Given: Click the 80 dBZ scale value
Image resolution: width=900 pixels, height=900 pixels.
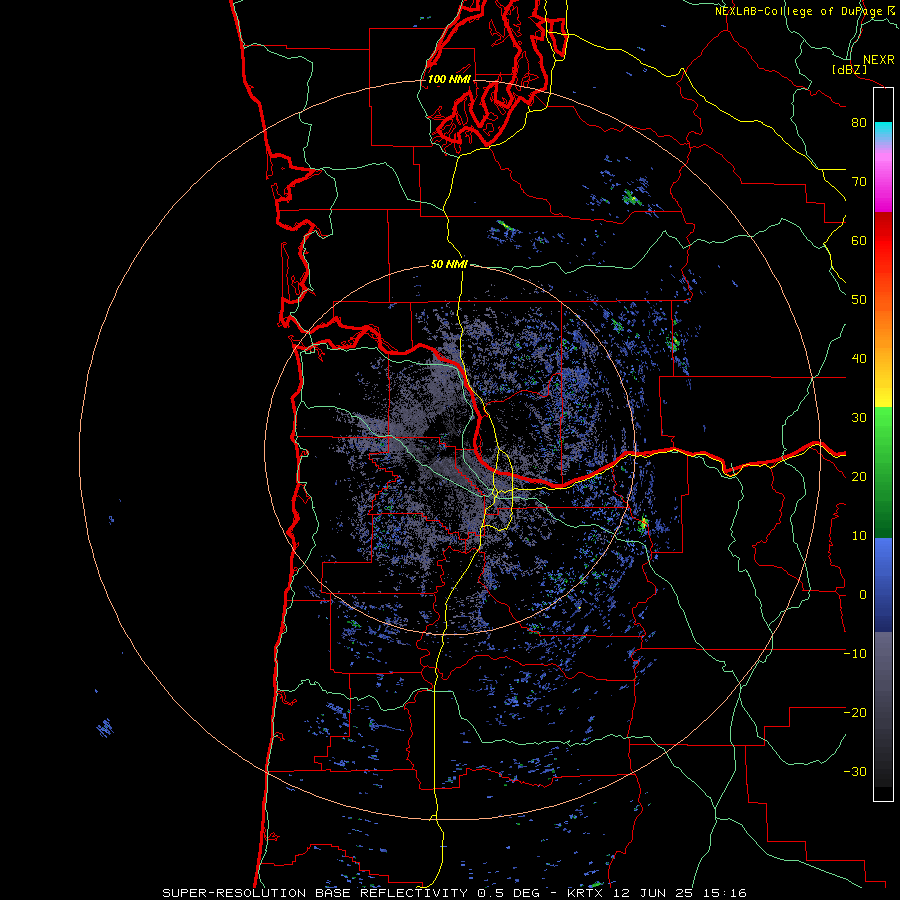Looking at the screenshot, I should (859, 122).
